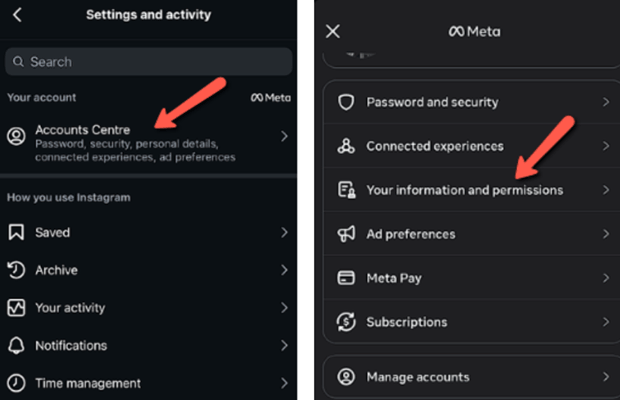Close the Meta Accounts Centre panel
The image size is (620, 400).
(333, 31)
